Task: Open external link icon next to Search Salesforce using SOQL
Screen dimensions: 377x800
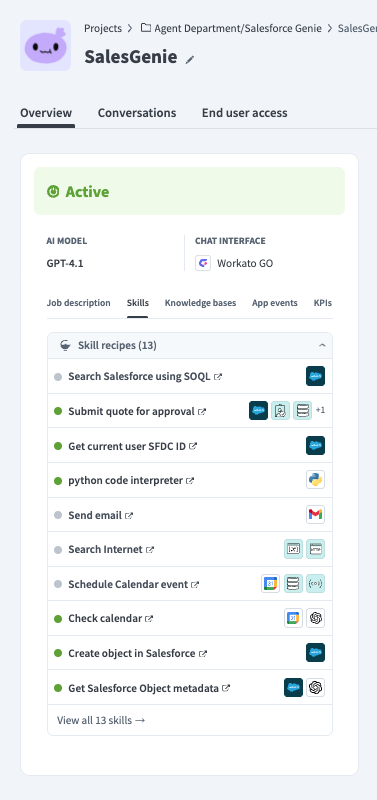Action: (x=218, y=377)
